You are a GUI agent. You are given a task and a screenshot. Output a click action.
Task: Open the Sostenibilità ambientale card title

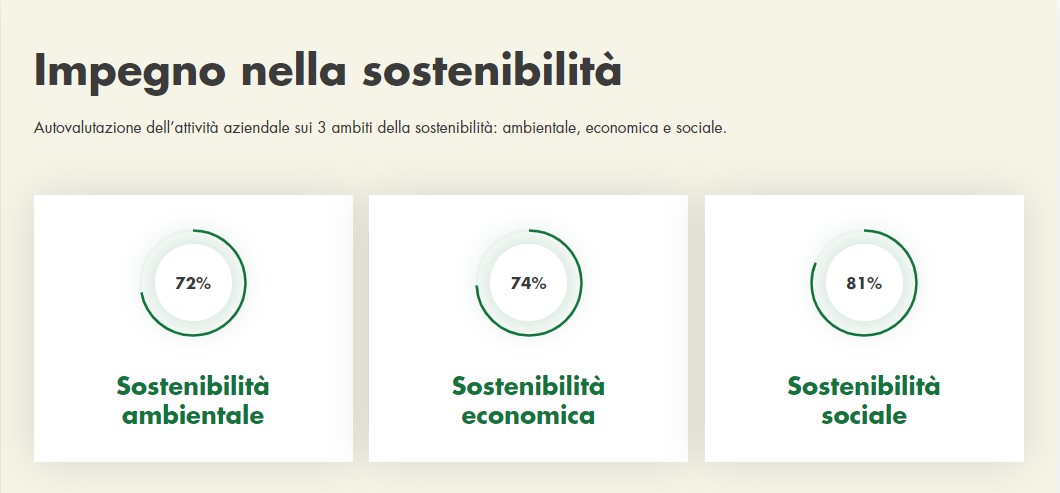click(x=193, y=400)
